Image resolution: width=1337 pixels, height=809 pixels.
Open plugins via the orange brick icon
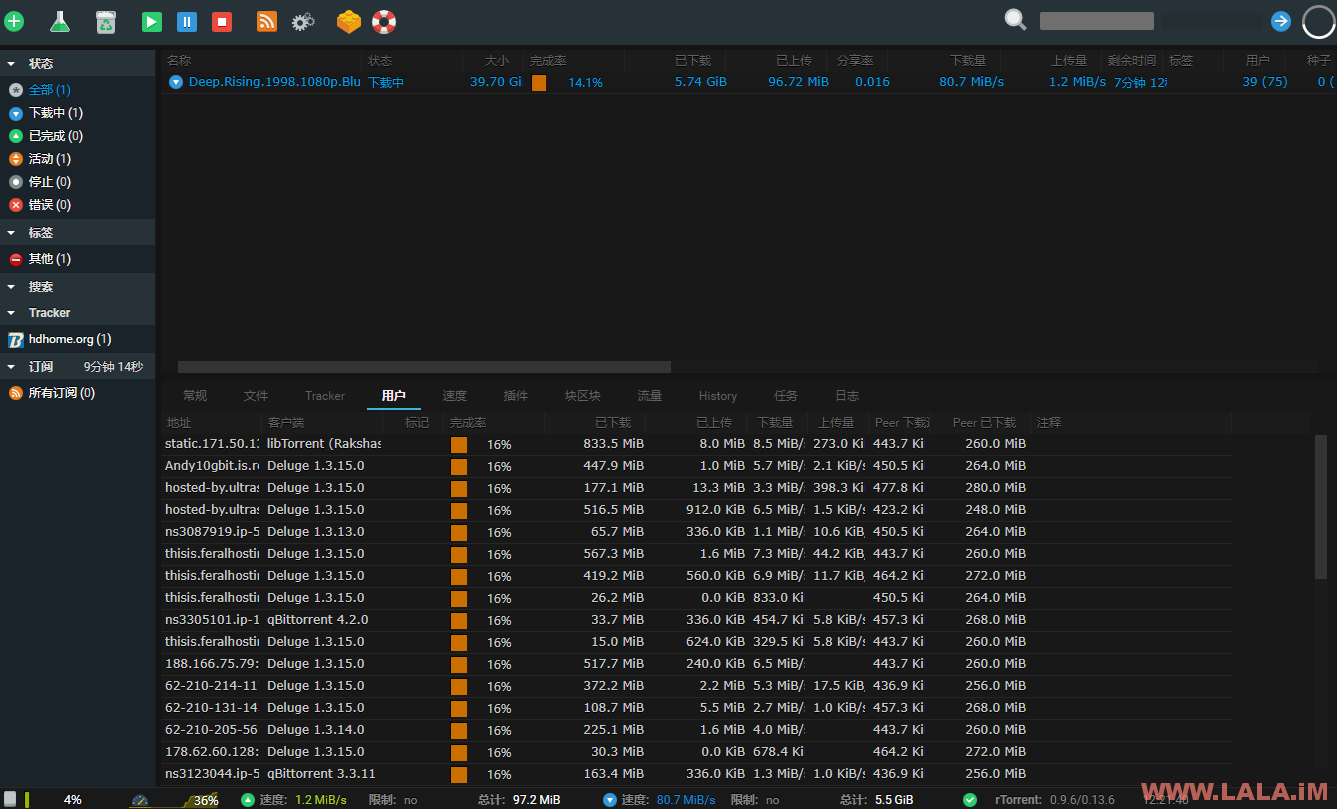point(348,21)
